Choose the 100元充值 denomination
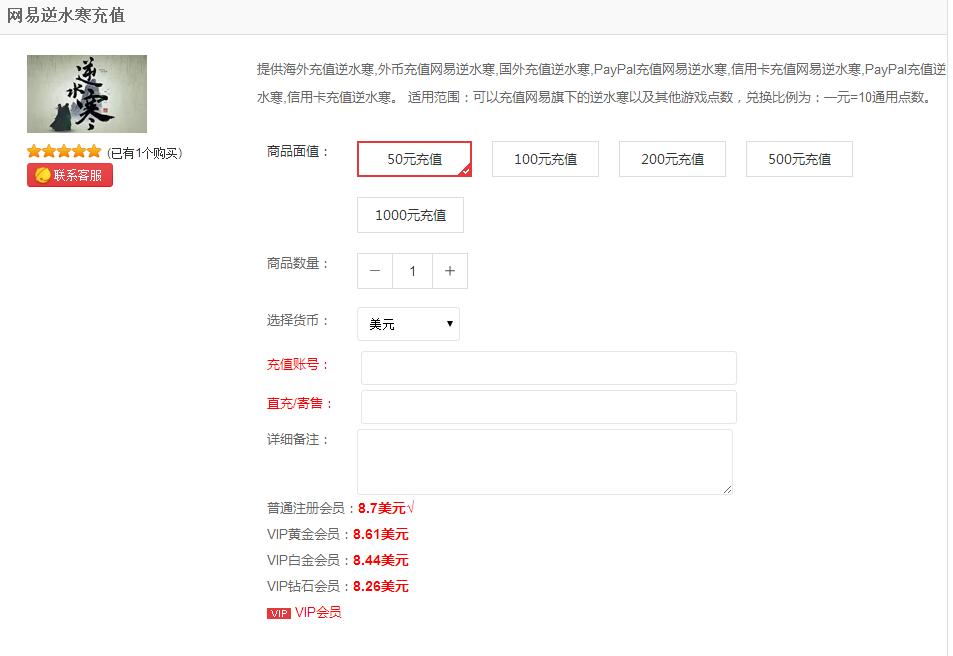This screenshot has width=953, height=656. 545,159
